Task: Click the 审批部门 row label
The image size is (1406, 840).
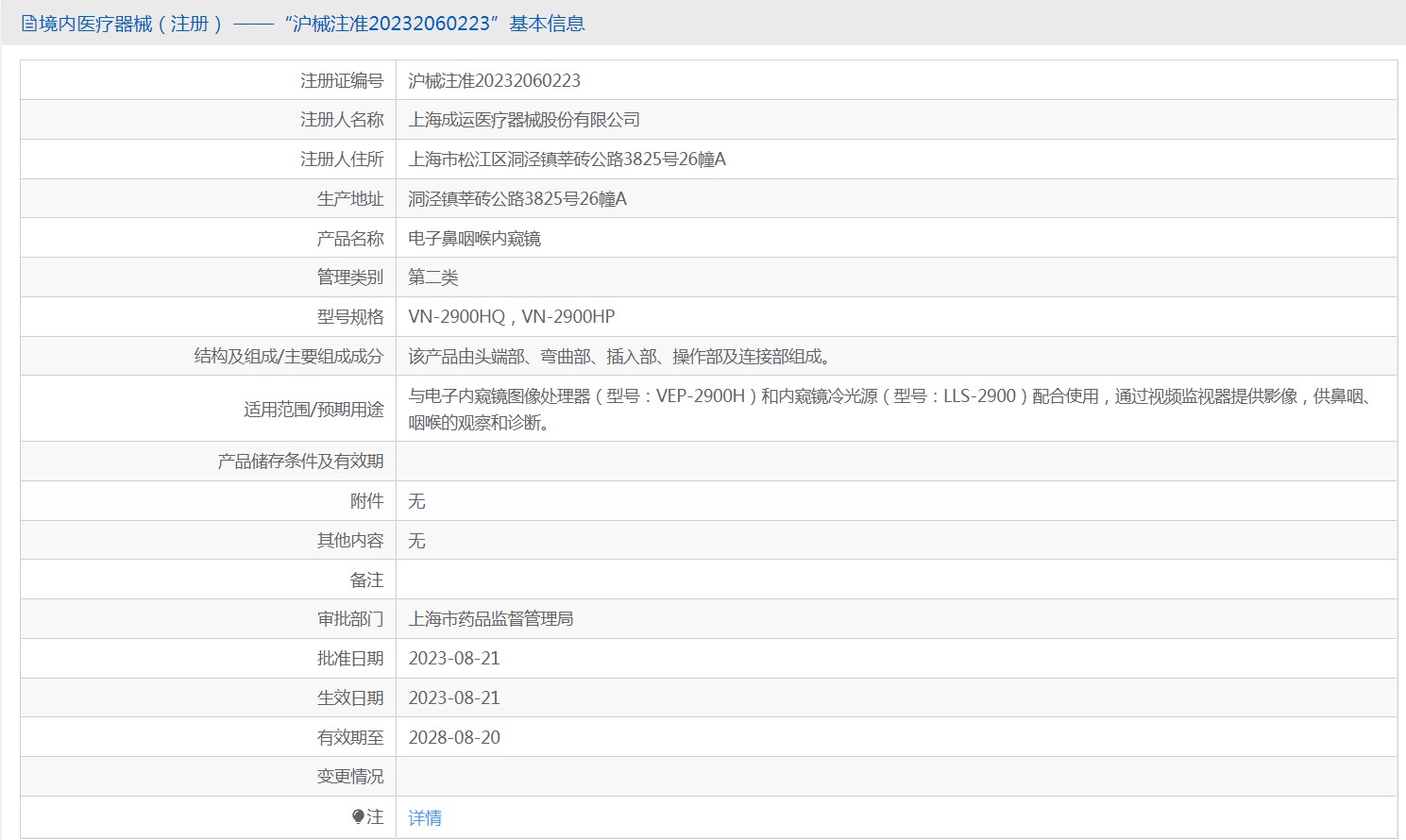Action: [x=350, y=619]
